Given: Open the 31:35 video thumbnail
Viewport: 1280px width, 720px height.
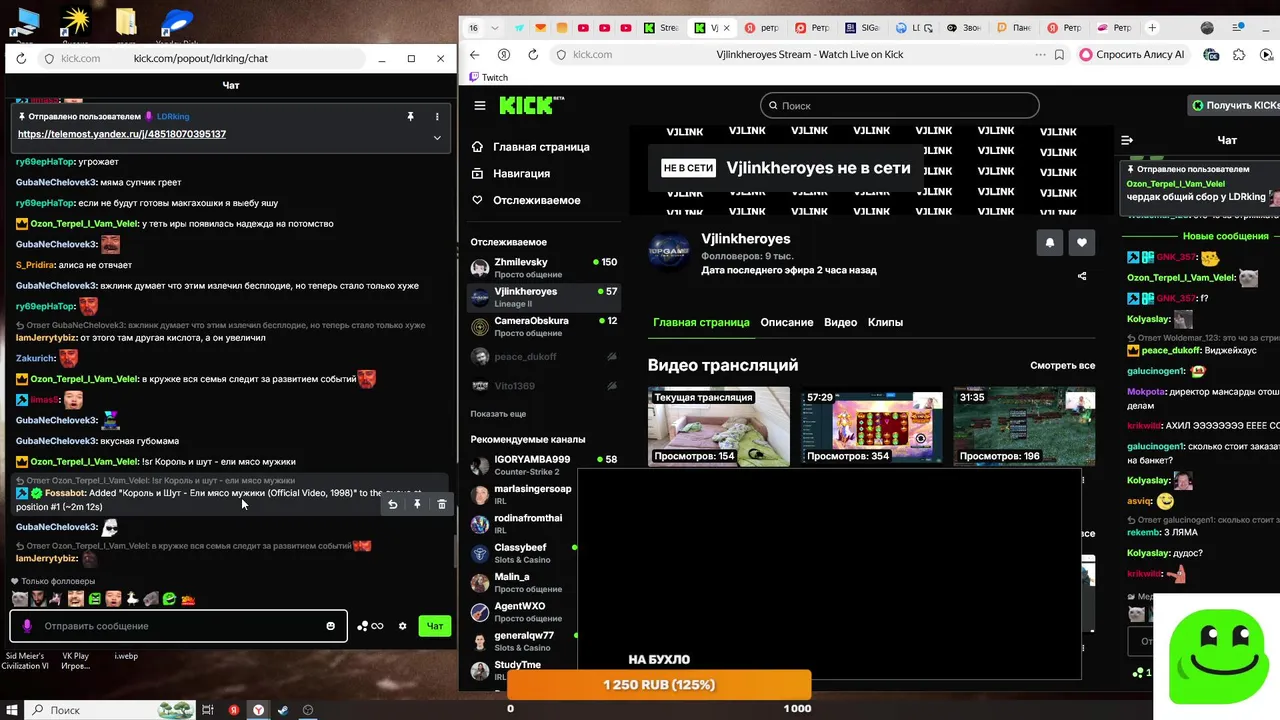Looking at the screenshot, I should click(x=1024, y=426).
